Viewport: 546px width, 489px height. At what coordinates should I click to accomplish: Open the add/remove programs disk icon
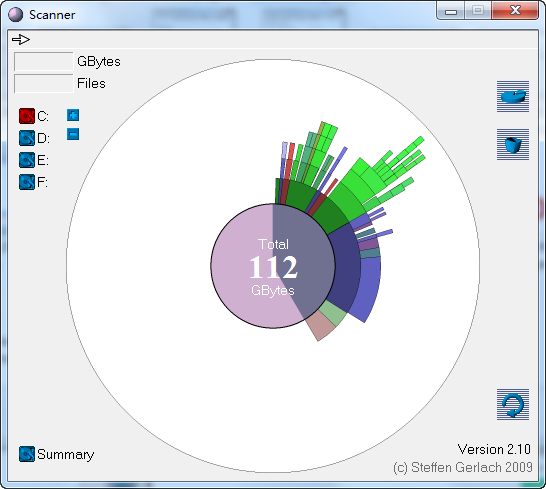click(x=513, y=96)
